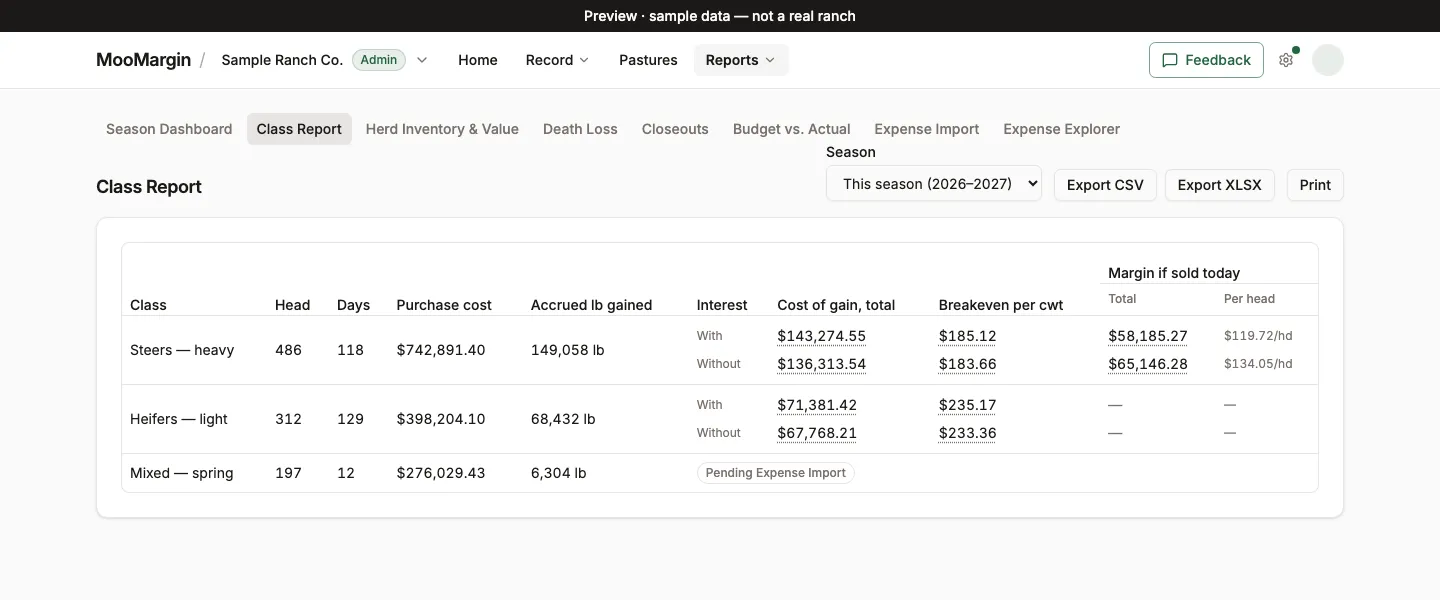This screenshot has height=600, width=1440.
Task: Open the Expense Import tab
Action: tap(927, 129)
